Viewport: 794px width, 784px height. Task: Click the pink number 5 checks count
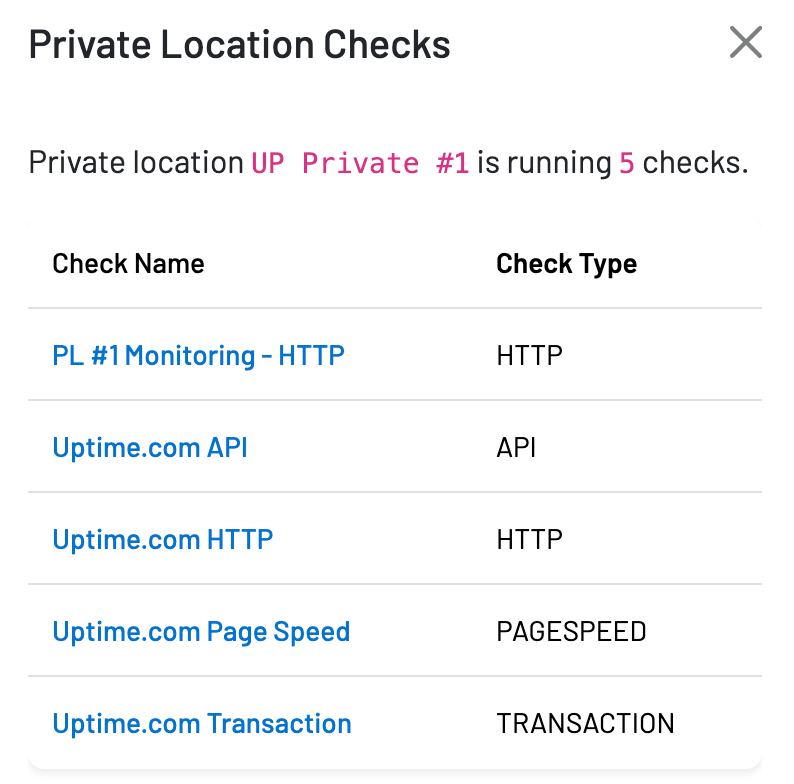pos(626,163)
